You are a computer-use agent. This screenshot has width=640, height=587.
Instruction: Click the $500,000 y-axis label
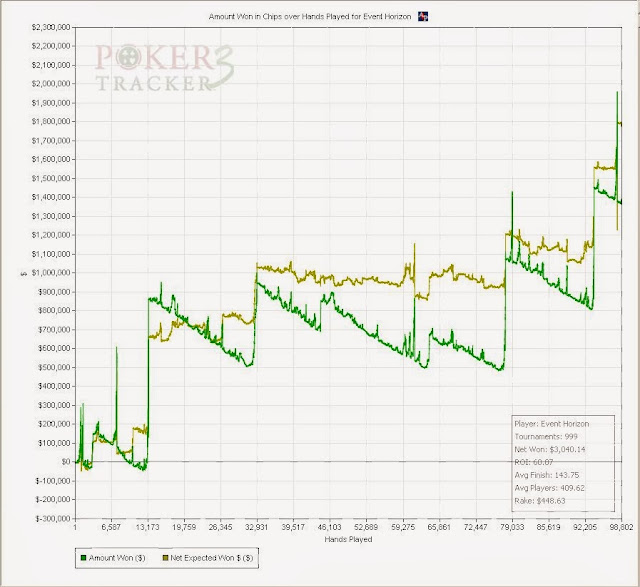pyautogui.click(x=54, y=367)
